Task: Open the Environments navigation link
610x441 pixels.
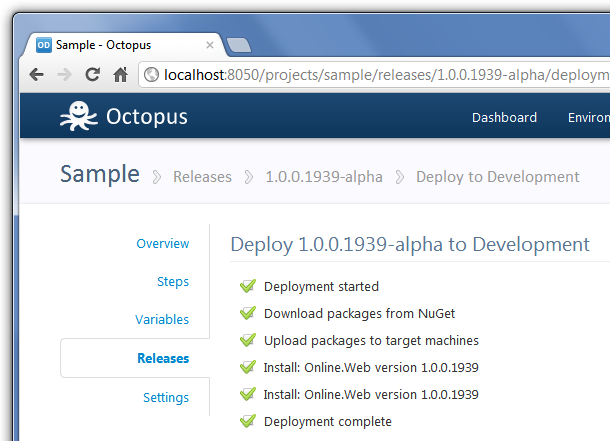Action: (589, 117)
